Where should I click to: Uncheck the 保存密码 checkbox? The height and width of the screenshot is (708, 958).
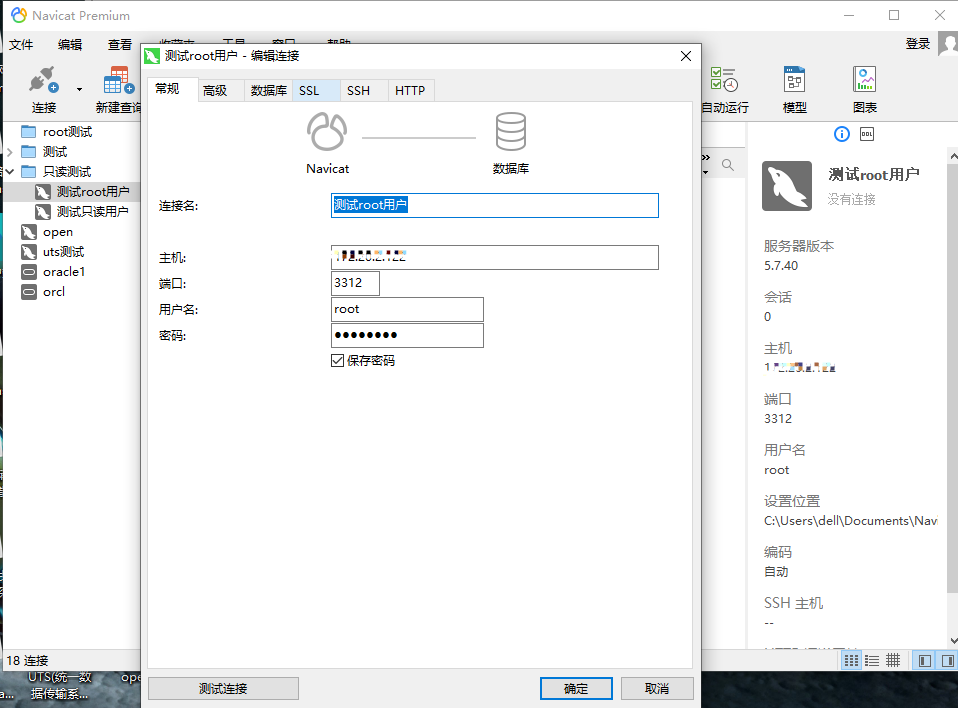[337, 360]
